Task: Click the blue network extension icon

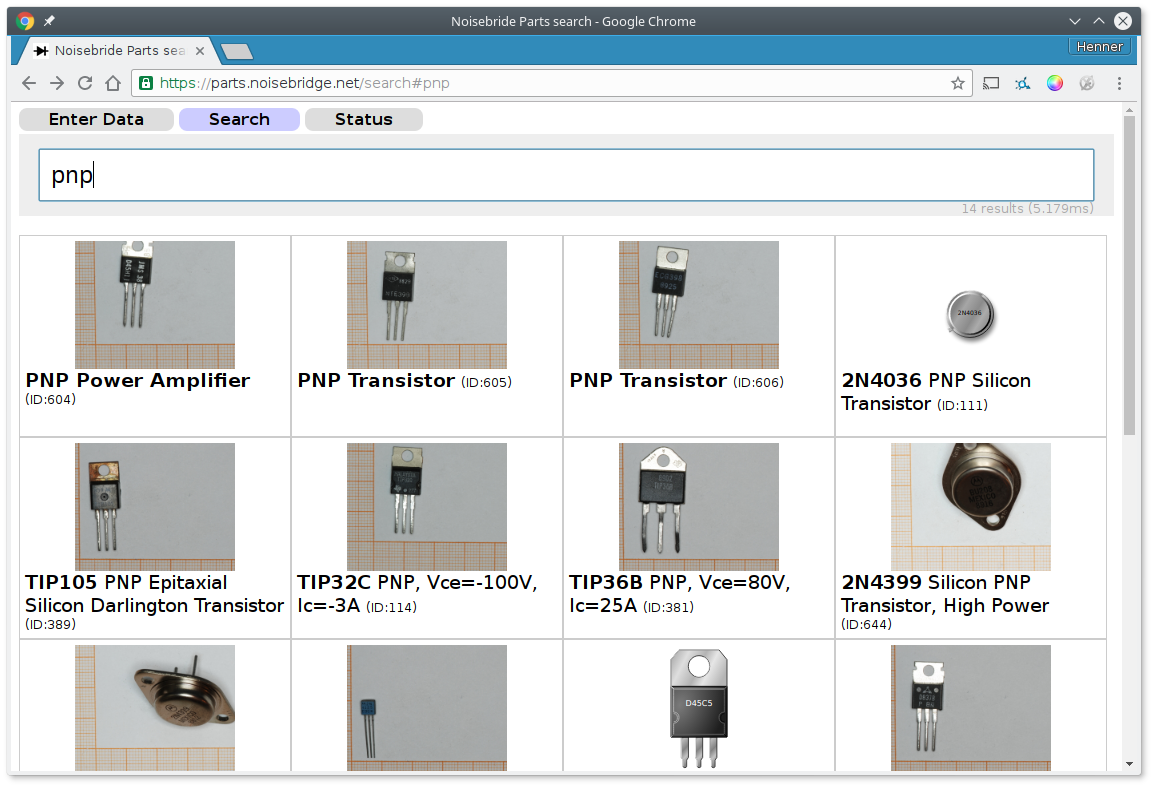Action: 1023,83
